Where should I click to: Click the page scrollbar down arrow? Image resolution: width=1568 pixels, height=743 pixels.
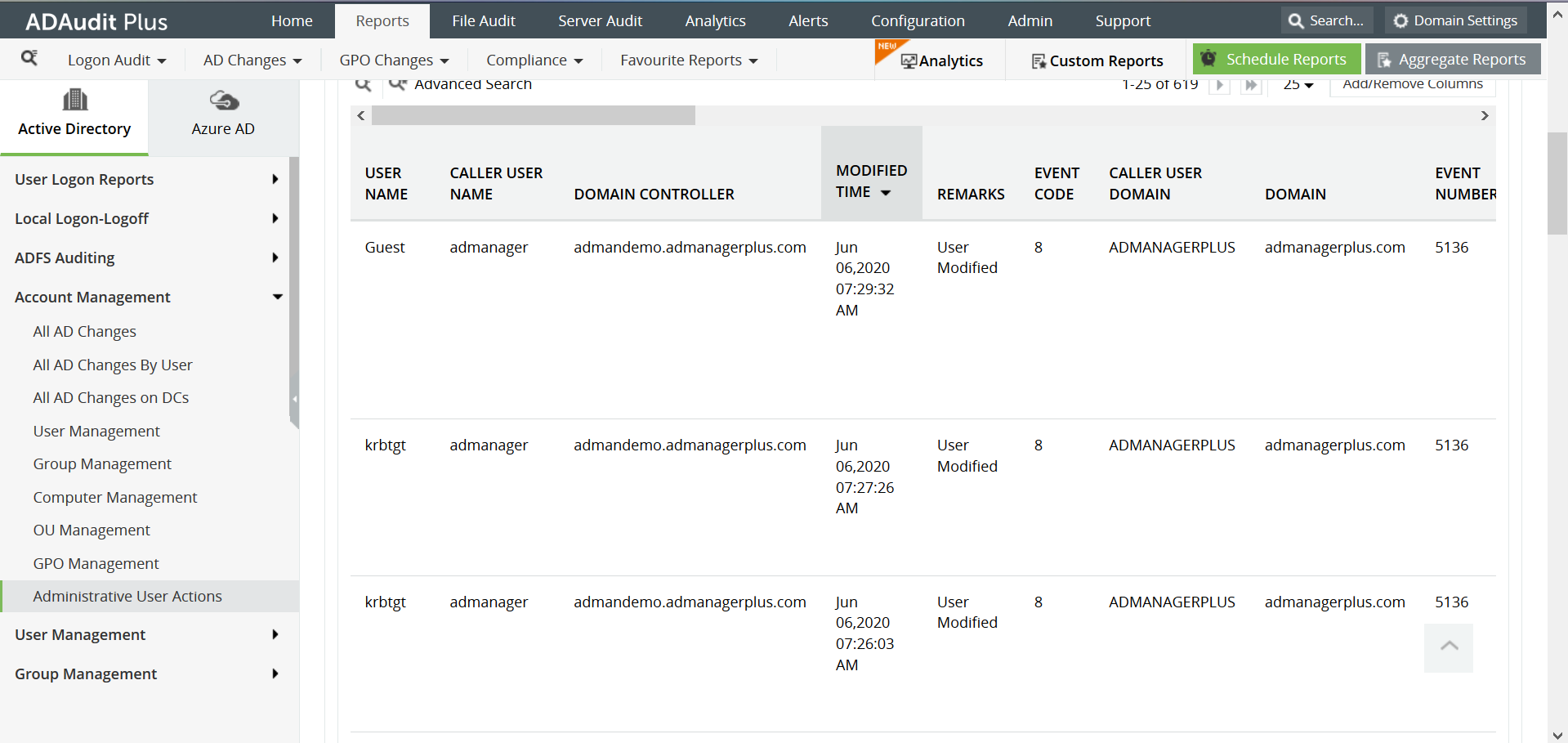coord(1557,734)
